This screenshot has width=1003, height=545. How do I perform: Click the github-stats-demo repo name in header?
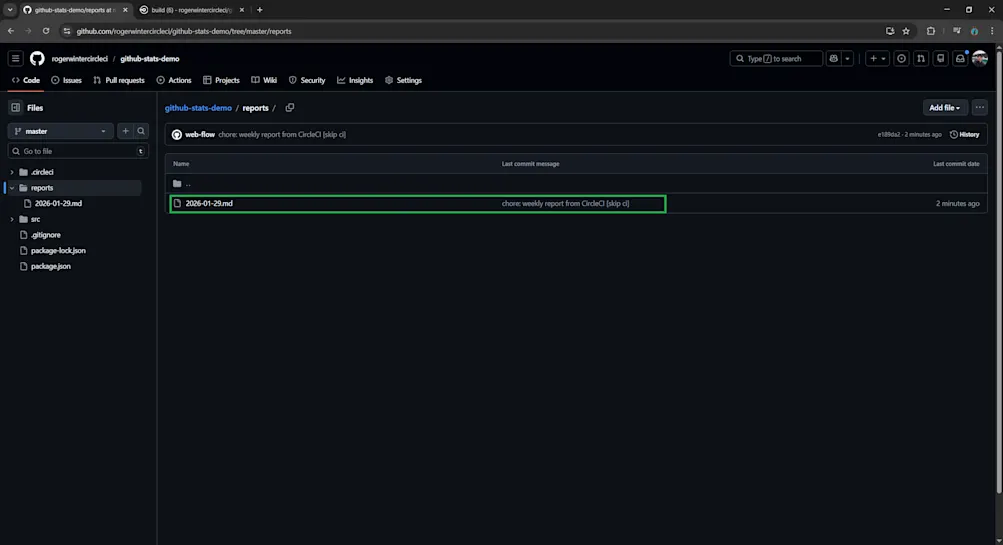(x=150, y=59)
